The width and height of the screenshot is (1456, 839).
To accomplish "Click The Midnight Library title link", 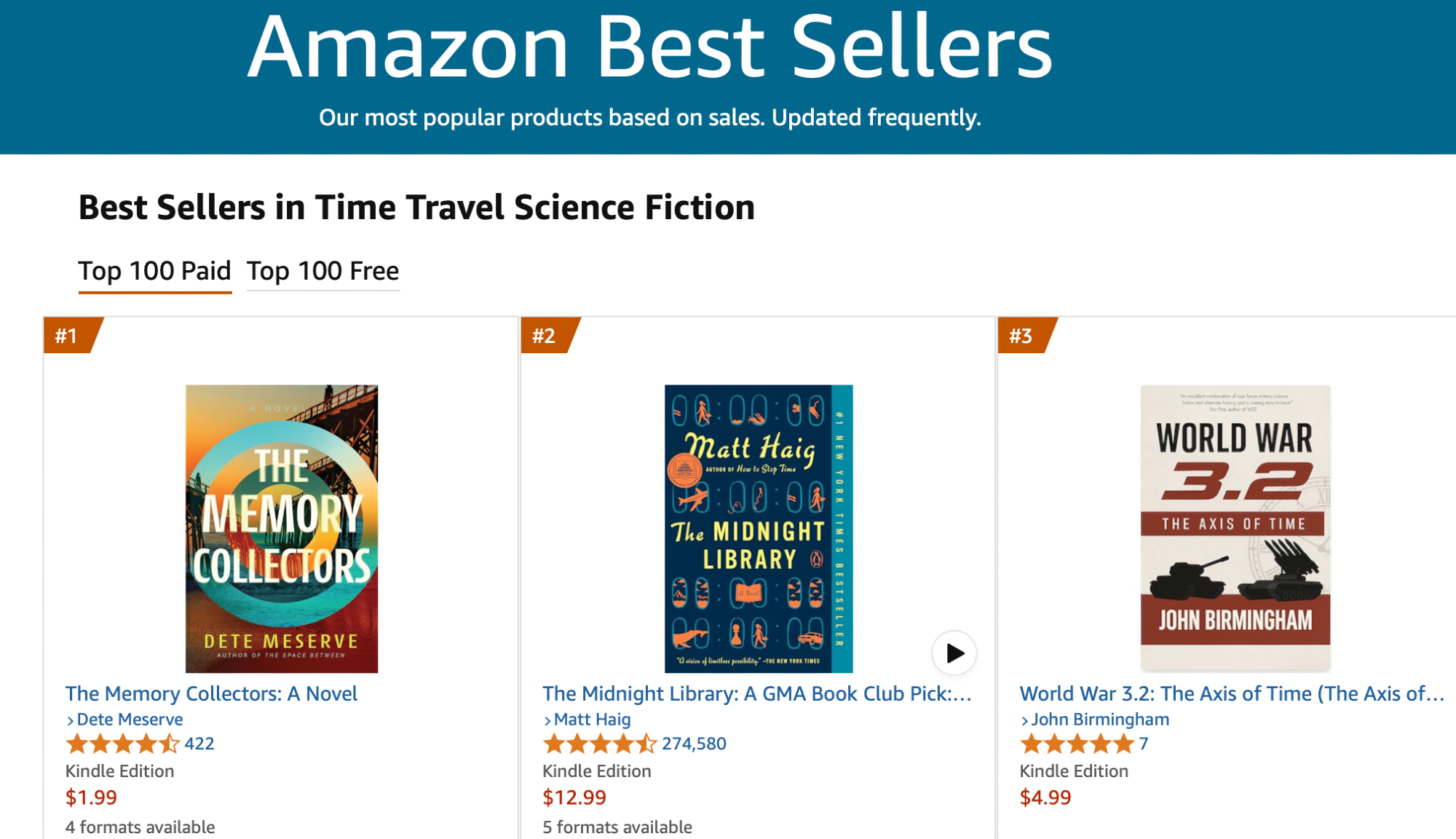I will pyautogui.click(x=756, y=693).
